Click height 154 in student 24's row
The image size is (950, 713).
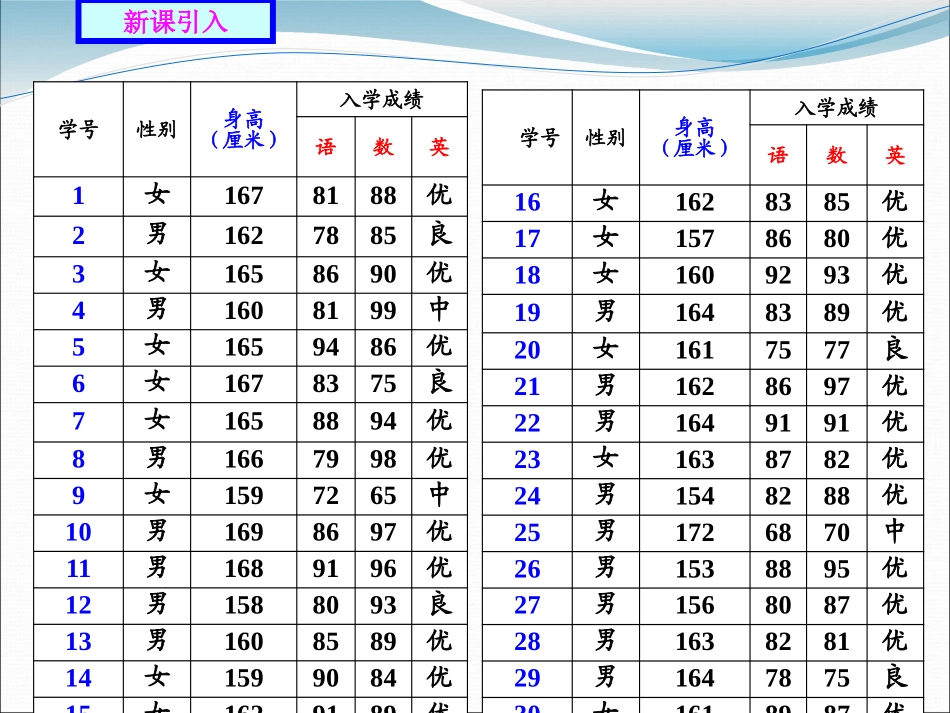click(x=695, y=496)
